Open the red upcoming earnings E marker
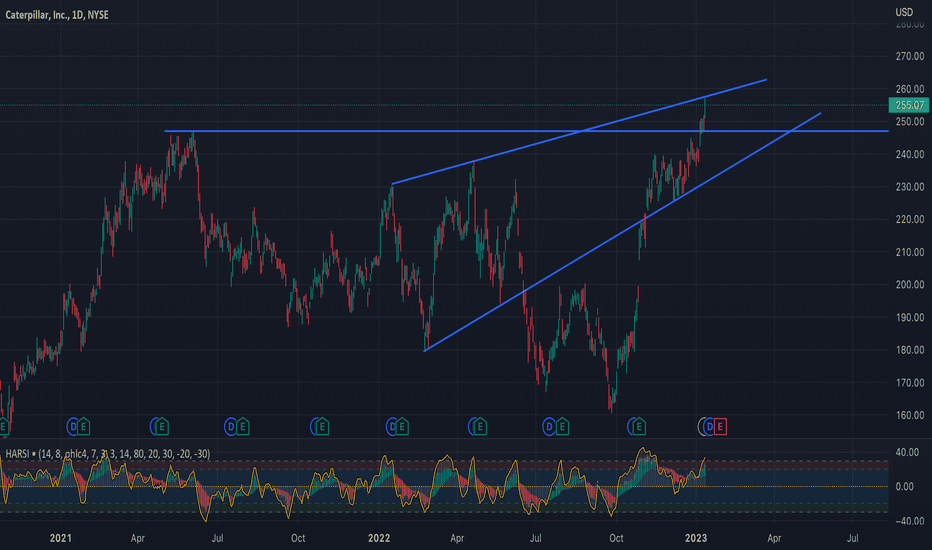This screenshot has height=550, width=932. (720, 426)
